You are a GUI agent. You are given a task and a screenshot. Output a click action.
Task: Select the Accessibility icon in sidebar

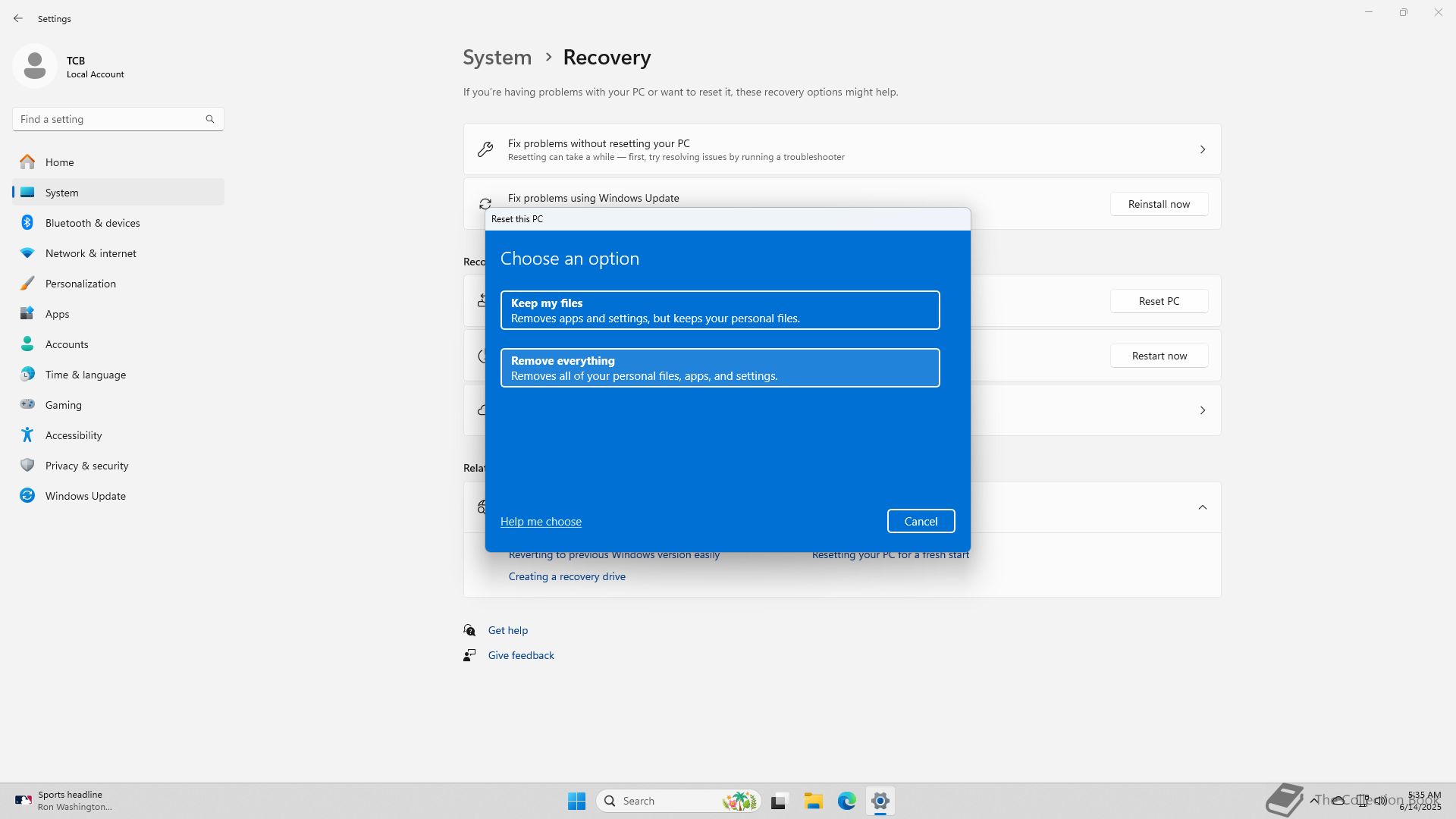[27, 435]
